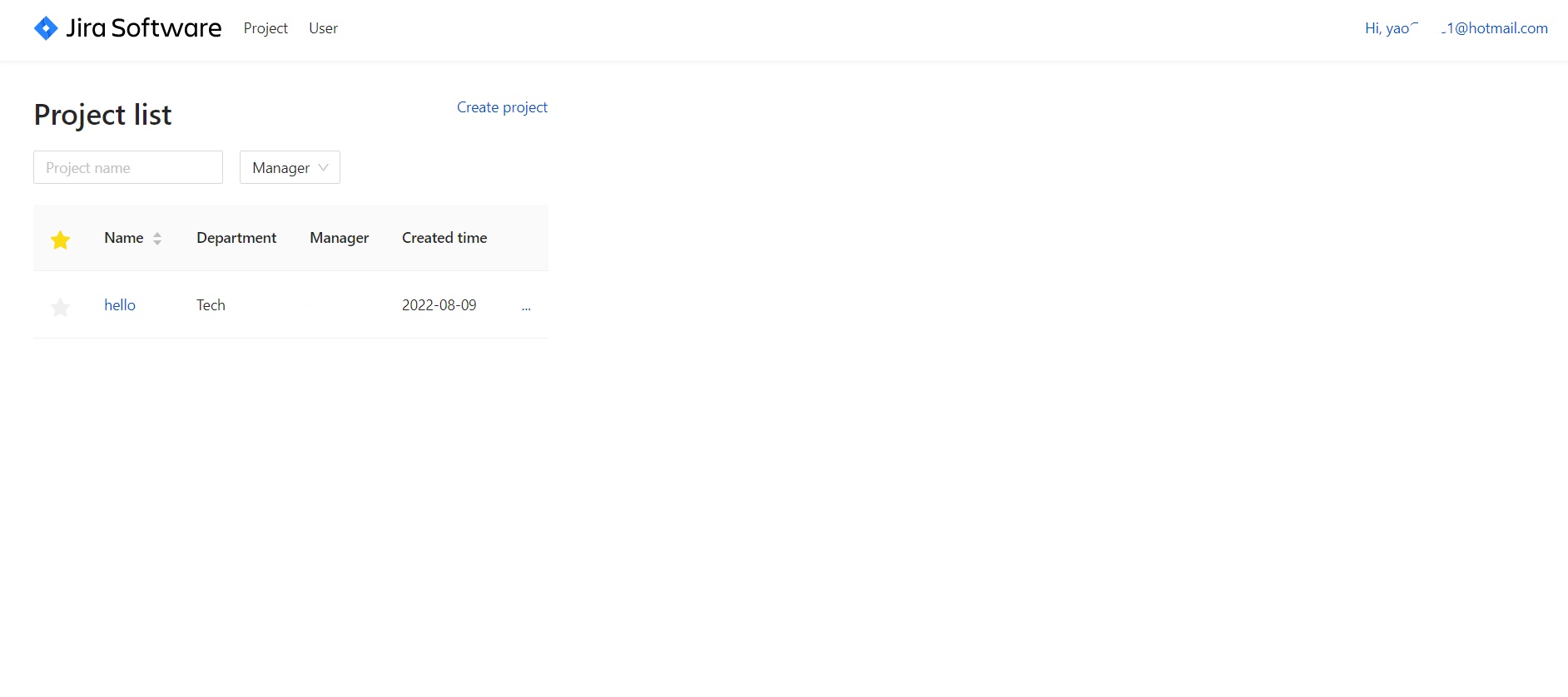1568x697 pixels.
Task: Open the hello row more options ellipsis
Action: pos(526,306)
